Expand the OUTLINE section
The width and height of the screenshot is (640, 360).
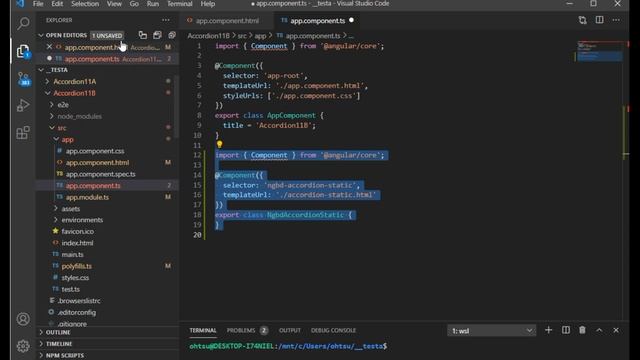coord(58,332)
